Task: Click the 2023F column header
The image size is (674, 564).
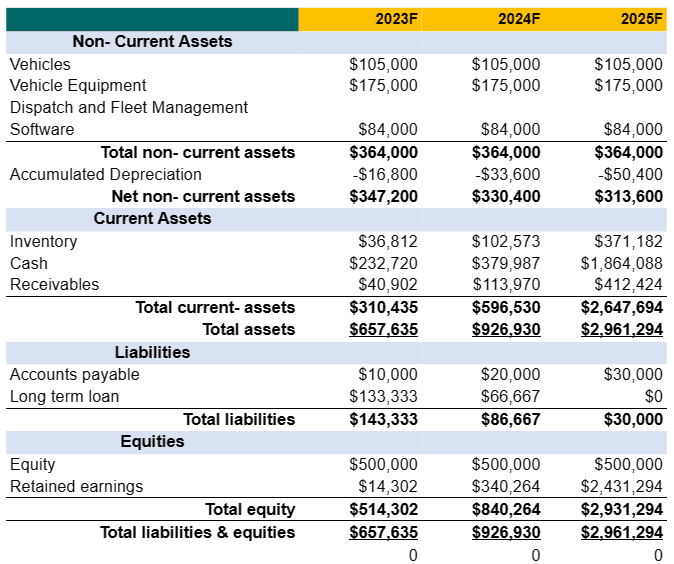Action: pyautogui.click(x=396, y=19)
